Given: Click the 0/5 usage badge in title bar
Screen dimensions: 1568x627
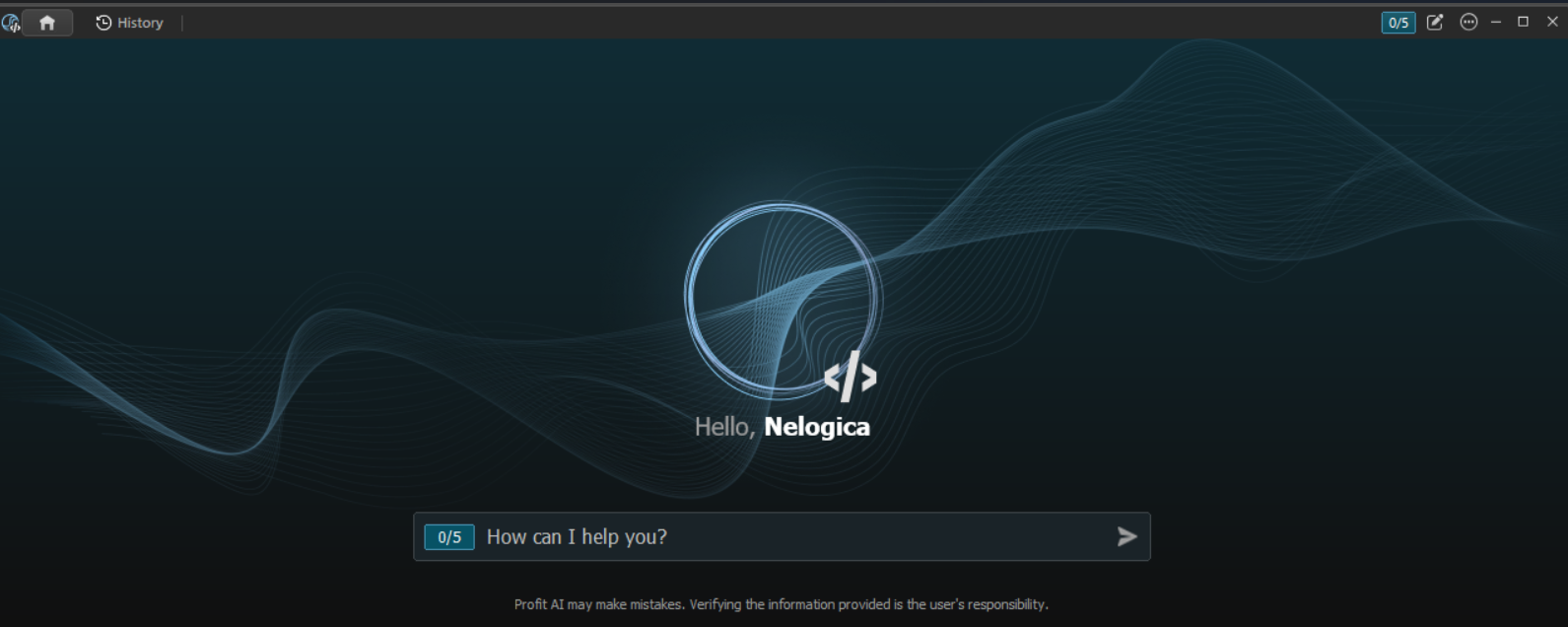Looking at the screenshot, I should [x=1398, y=23].
